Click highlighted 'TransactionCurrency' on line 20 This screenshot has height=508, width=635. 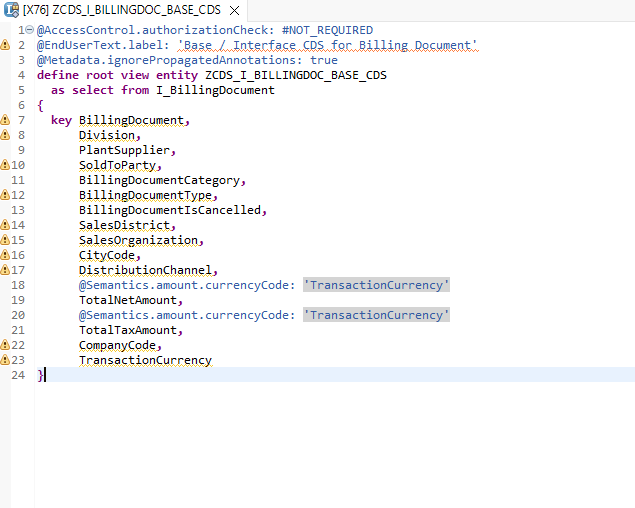point(376,315)
